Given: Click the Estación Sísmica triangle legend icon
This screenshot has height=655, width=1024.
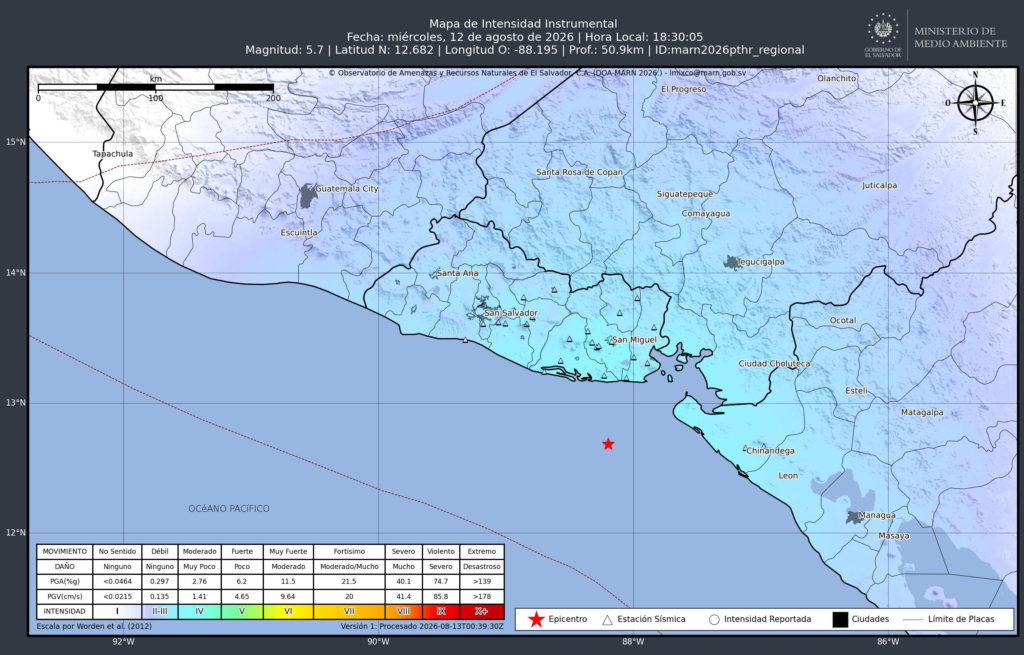Looking at the screenshot, I should coord(607,620).
